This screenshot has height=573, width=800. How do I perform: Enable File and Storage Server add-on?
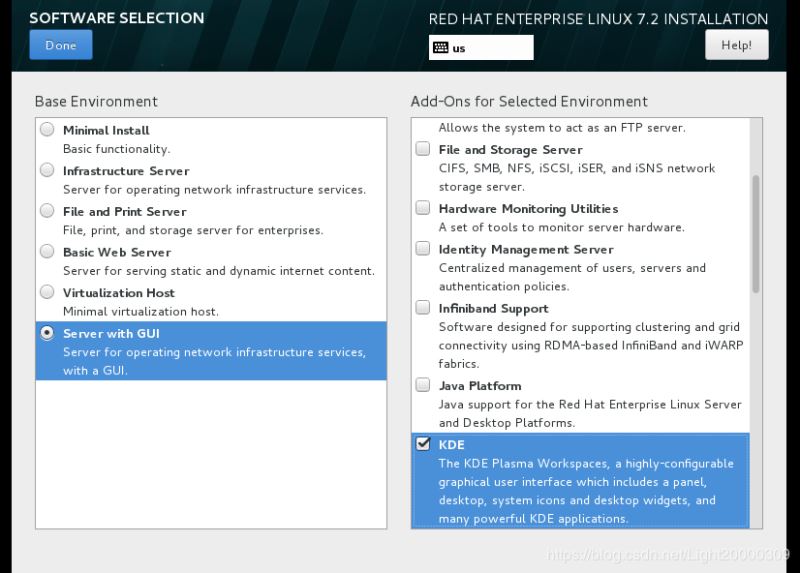[x=423, y=149]
